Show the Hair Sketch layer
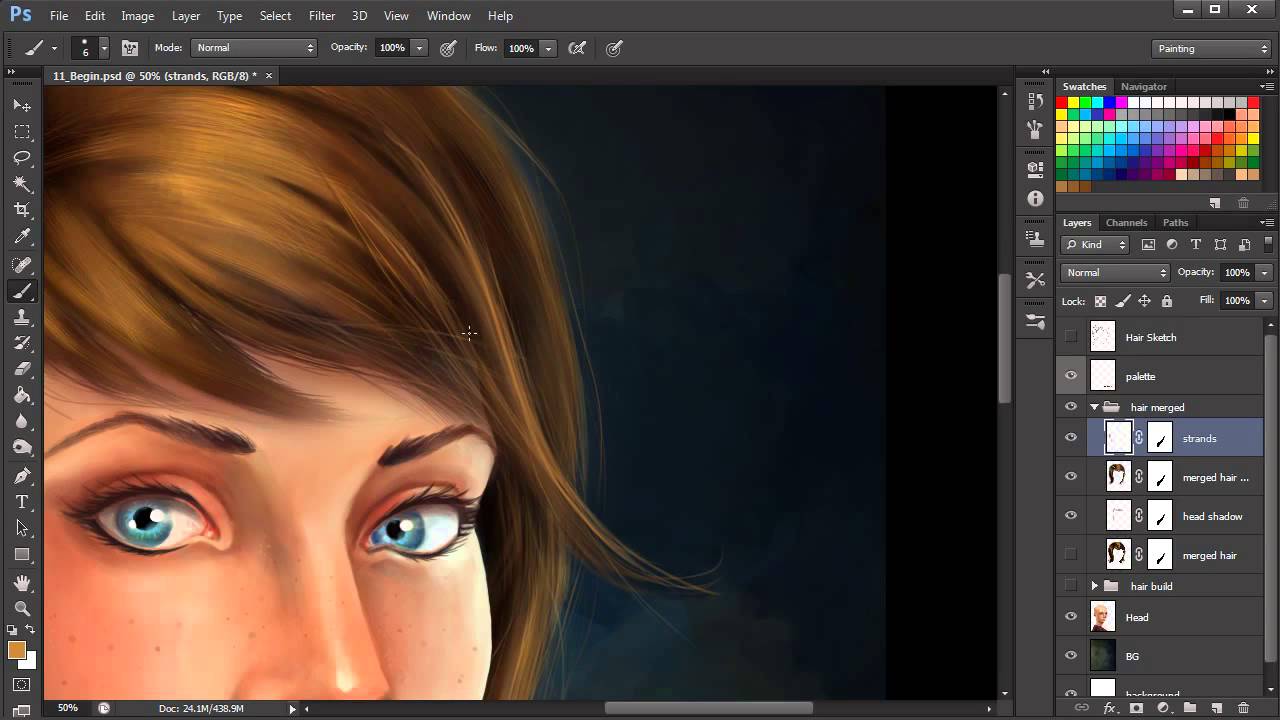The width and height of the screenshot is (1280, 720). [1071, 337]
